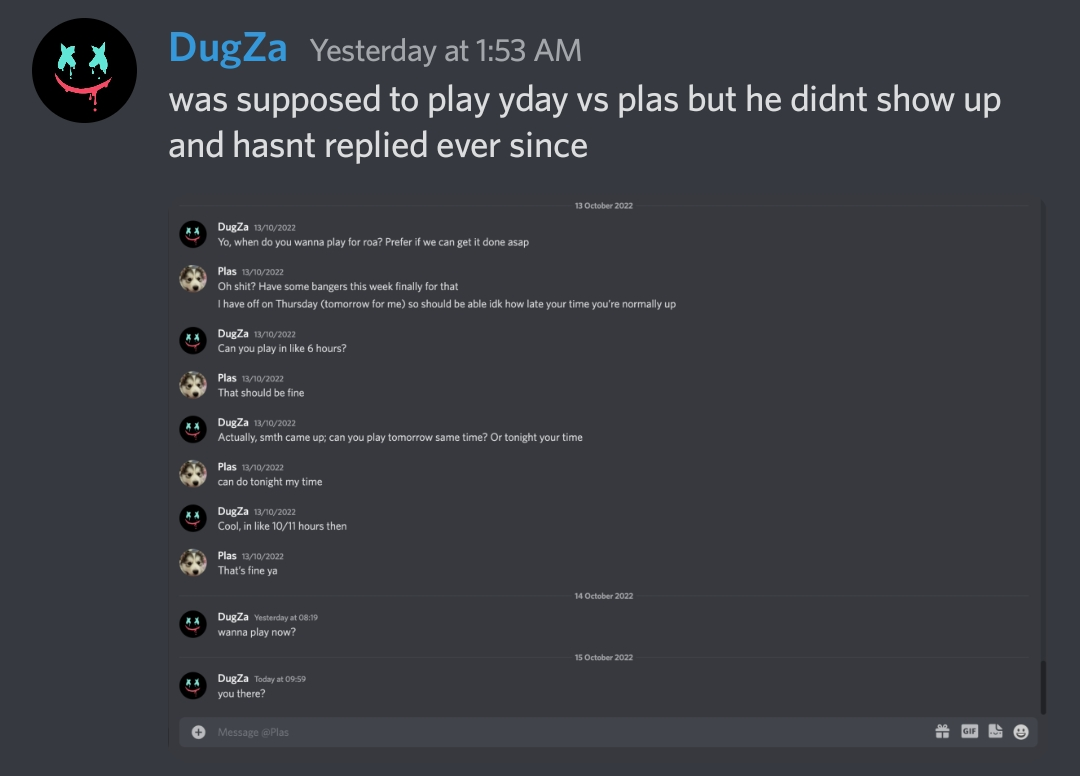Click the chat scrollbar thumb
This screenshot has height=776, width=1080.
point(1043,687)
